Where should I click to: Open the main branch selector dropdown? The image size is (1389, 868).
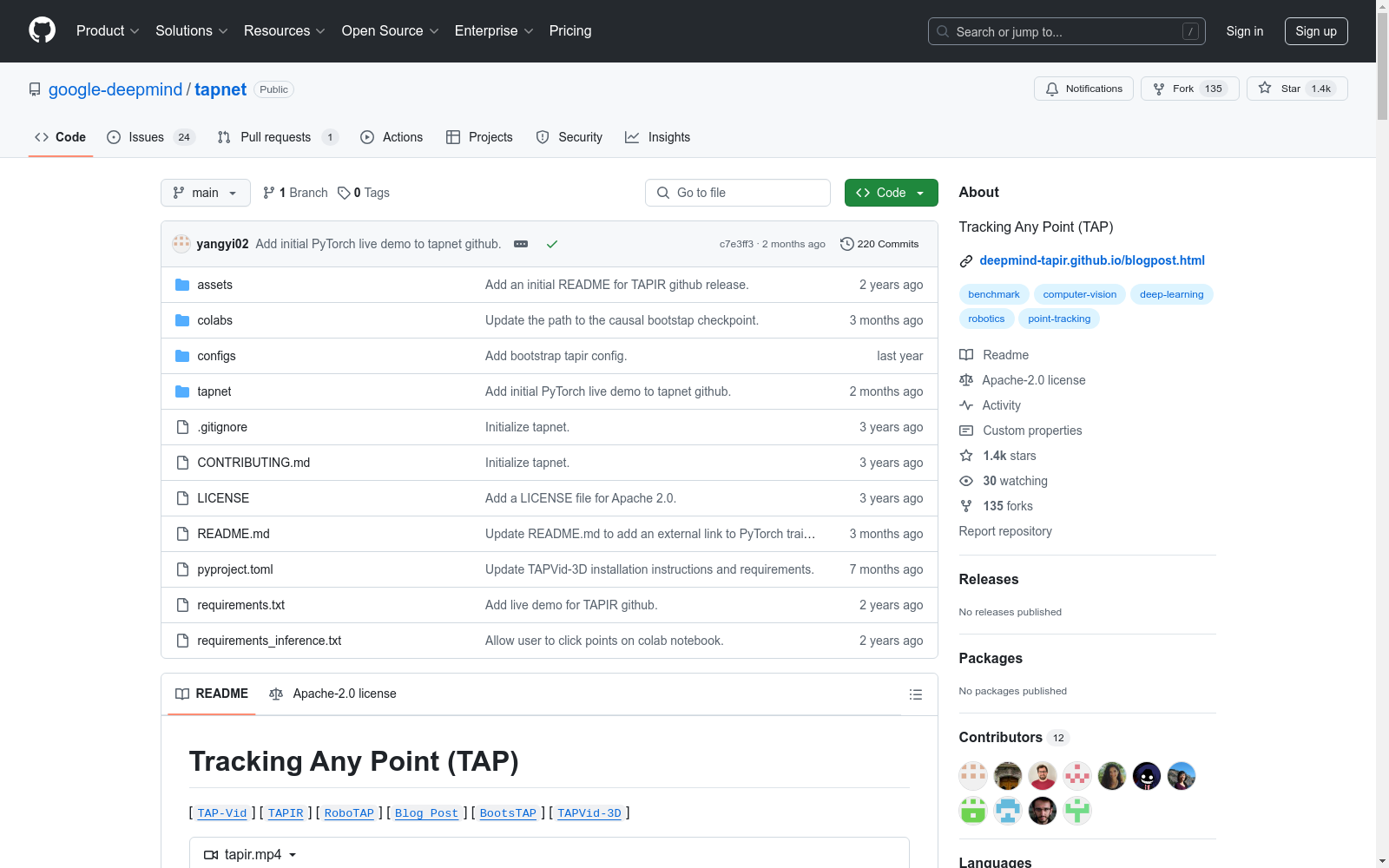click(x=206, y=193)
